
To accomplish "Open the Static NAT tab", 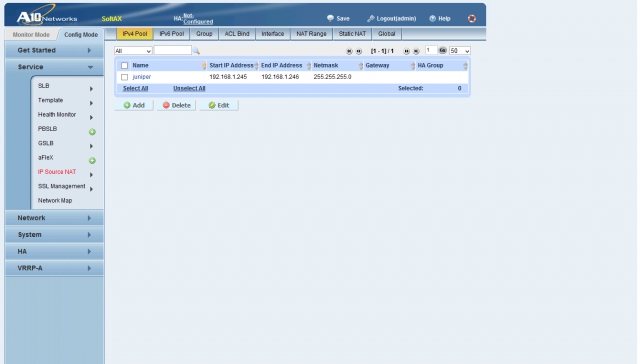I will coord(352,34).
